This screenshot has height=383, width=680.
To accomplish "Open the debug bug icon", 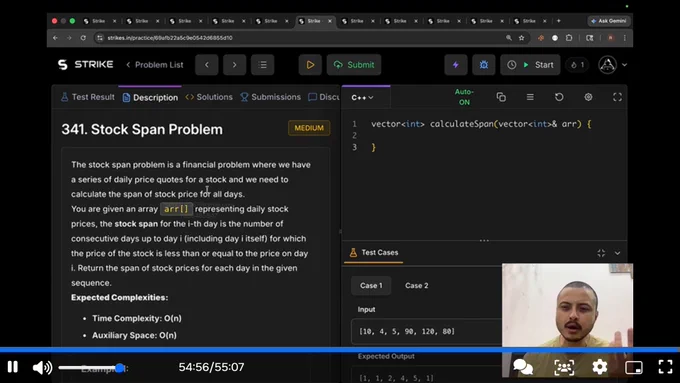I will 484,65.
